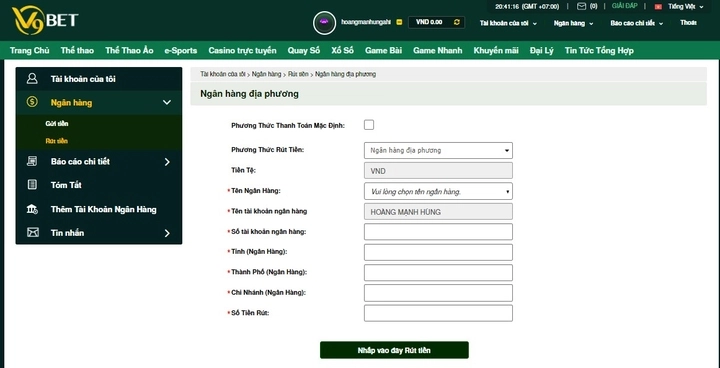Open e-Sports section

181,51
